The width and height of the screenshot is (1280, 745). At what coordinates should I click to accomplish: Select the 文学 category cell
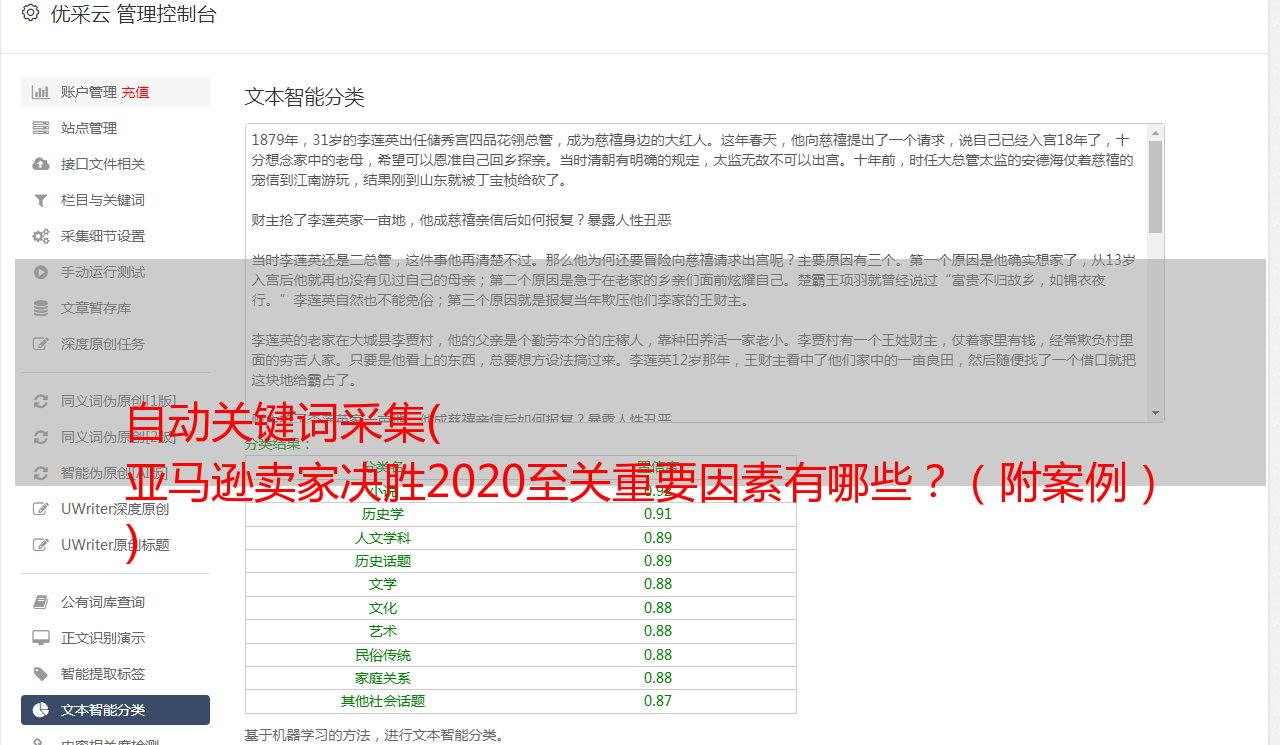point(383,584)
